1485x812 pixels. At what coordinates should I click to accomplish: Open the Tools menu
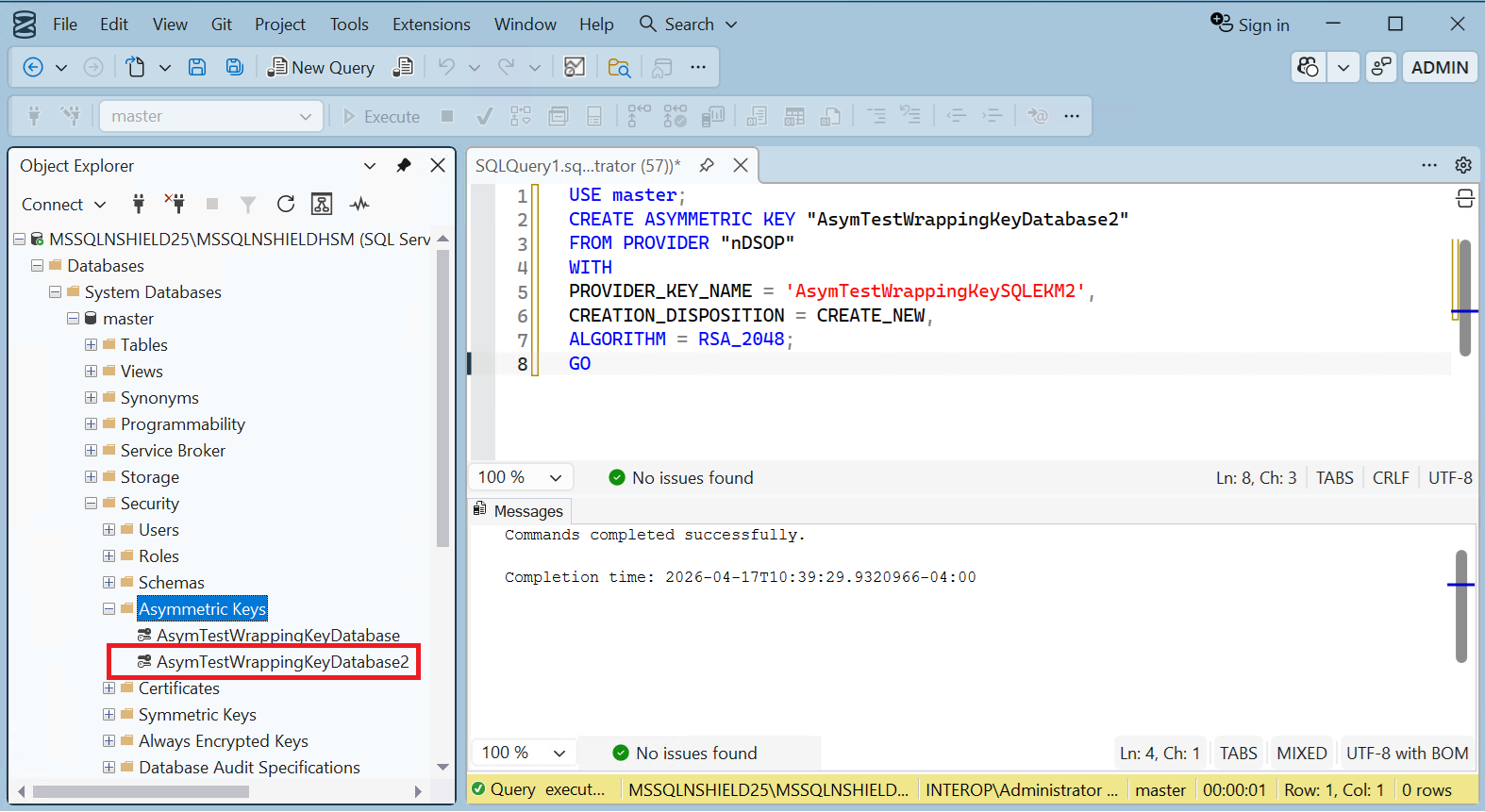coord(349,24)
